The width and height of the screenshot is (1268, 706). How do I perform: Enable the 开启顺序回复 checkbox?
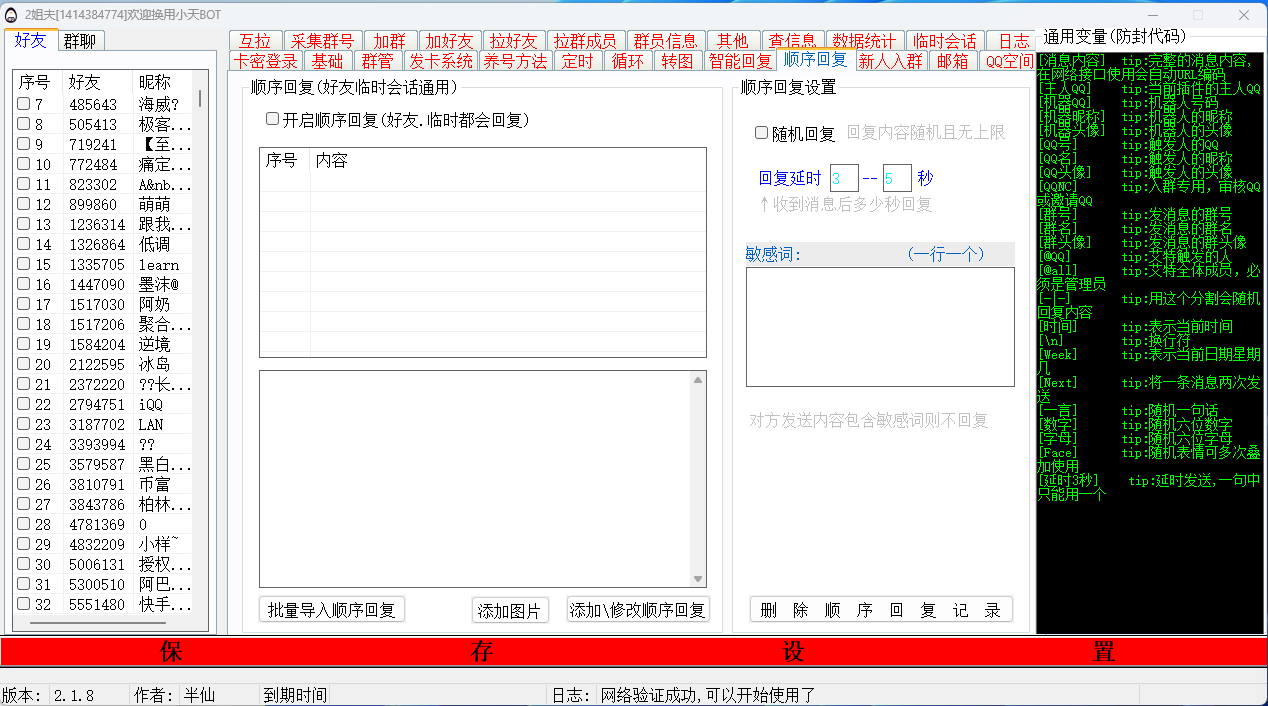point(272,119)
